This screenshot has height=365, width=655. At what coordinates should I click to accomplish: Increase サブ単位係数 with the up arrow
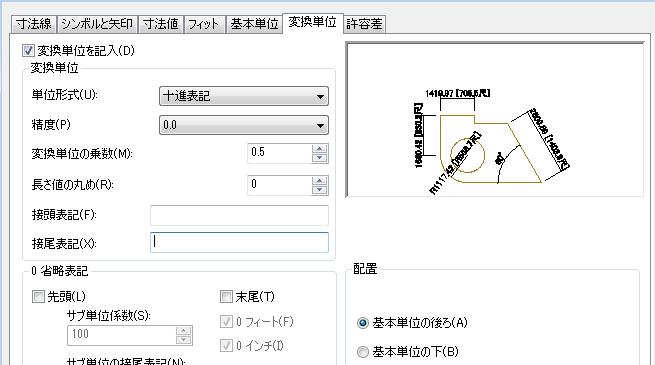coord(183,331)
